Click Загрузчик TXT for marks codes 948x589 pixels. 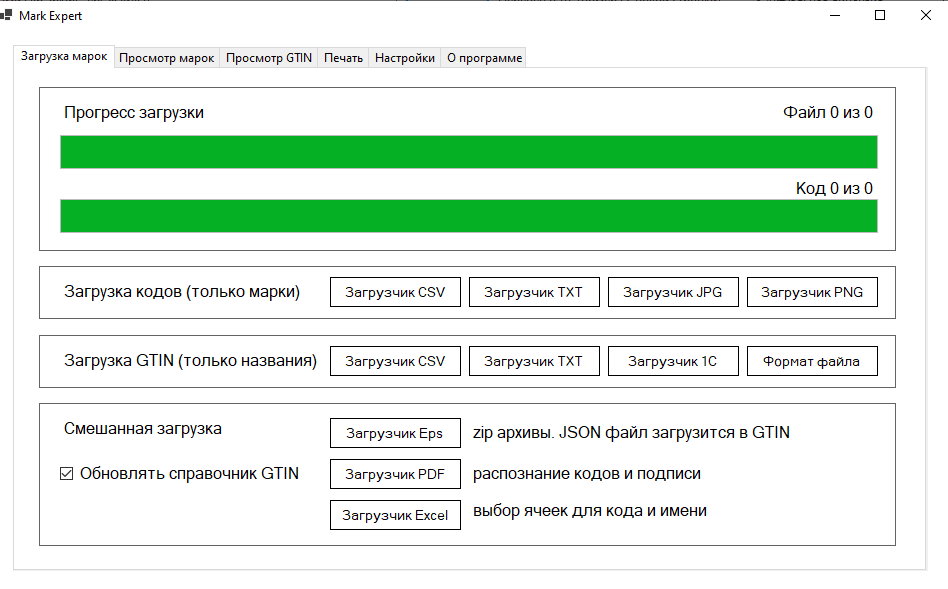coord(534,293)
